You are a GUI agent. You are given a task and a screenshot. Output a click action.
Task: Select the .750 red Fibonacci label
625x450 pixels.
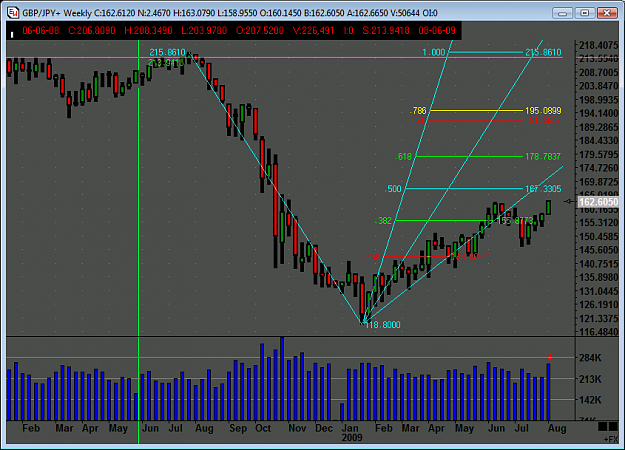[416, 120]
